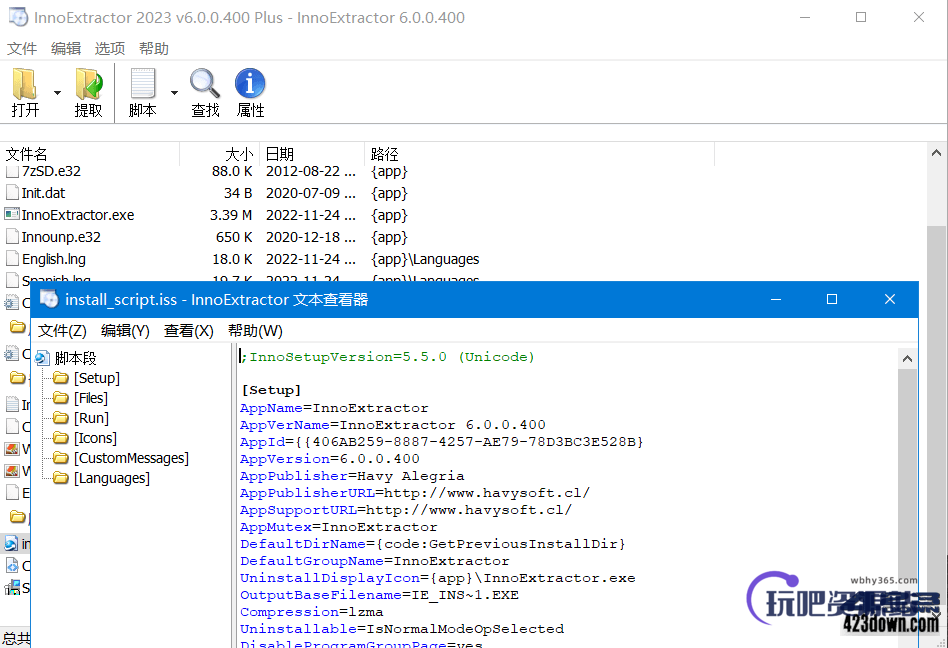
Task: Open the 查看(X) menu in text viewer
Action: (189, 331)
